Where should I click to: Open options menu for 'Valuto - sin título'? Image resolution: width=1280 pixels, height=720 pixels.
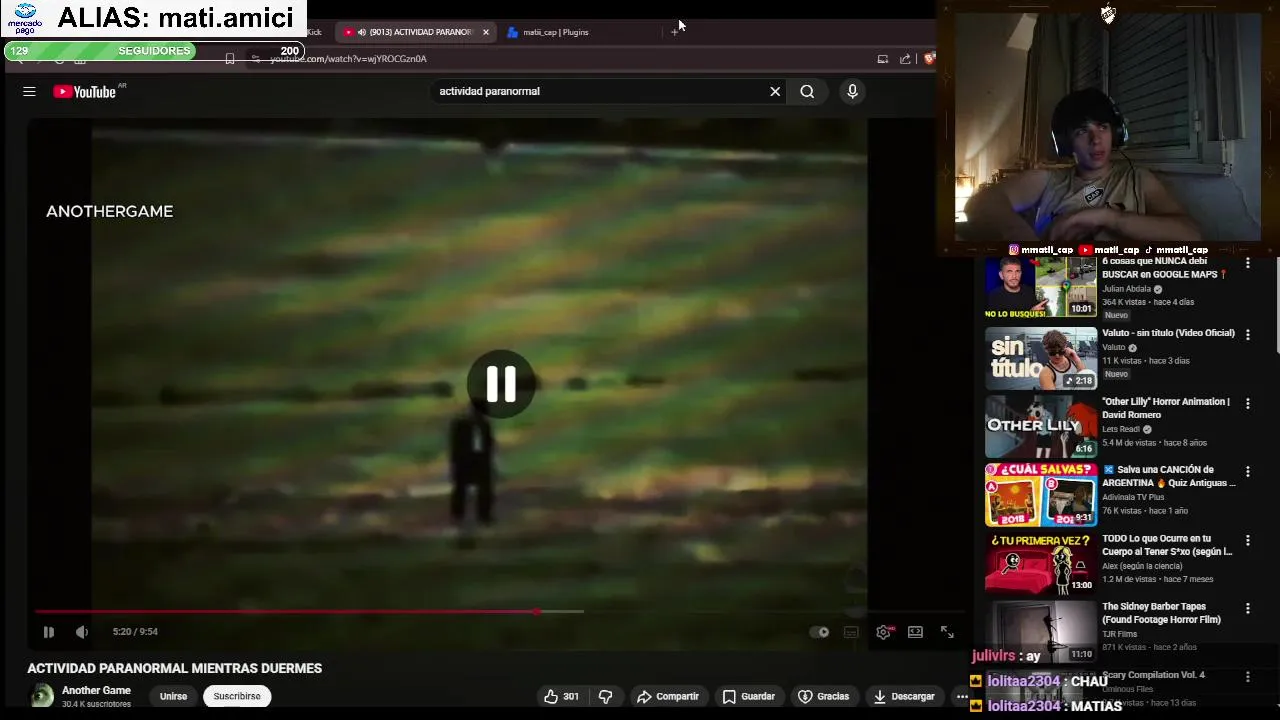1247,335
